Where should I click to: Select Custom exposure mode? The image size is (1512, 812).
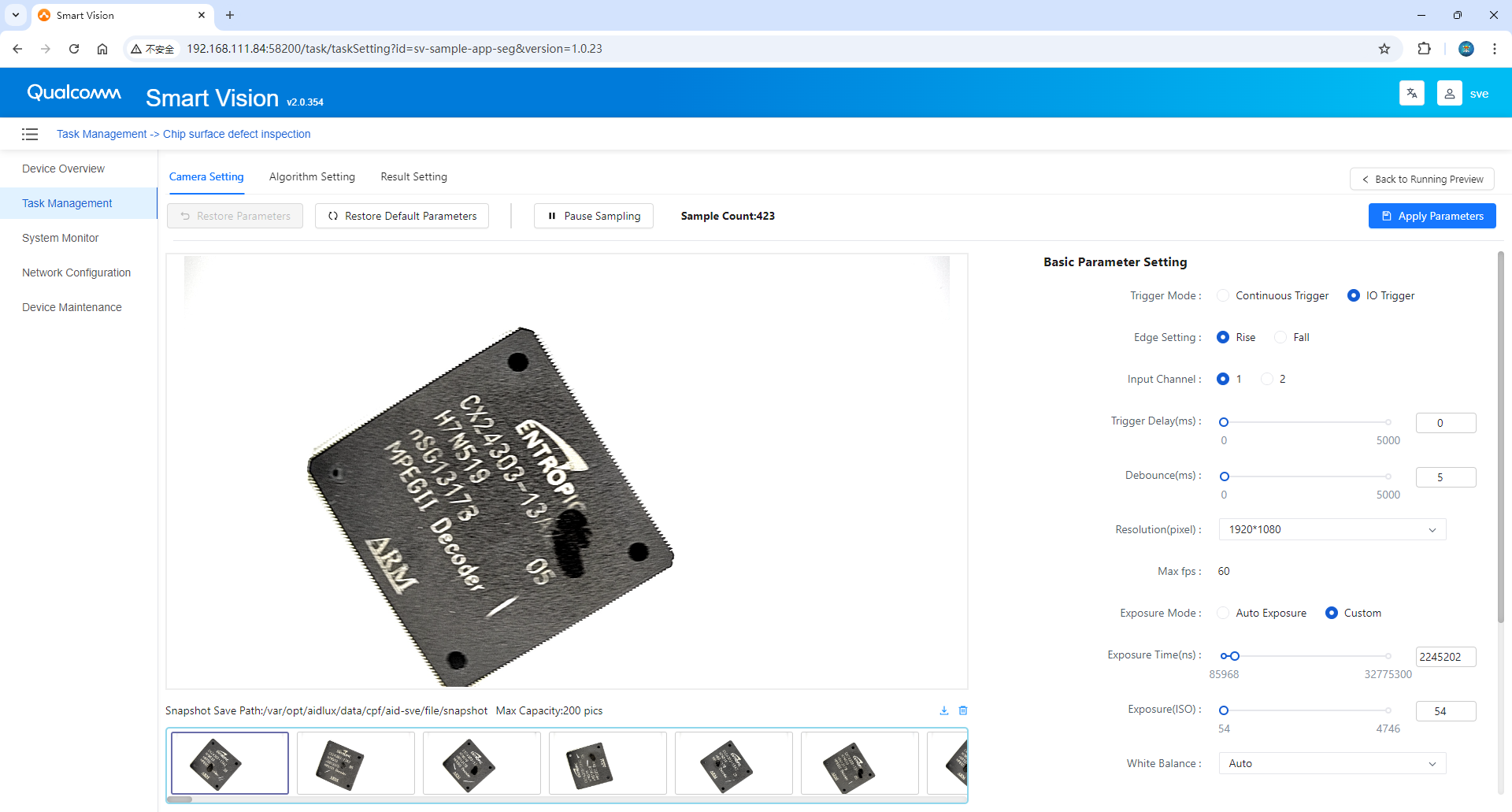click(x=1332, y=613)
